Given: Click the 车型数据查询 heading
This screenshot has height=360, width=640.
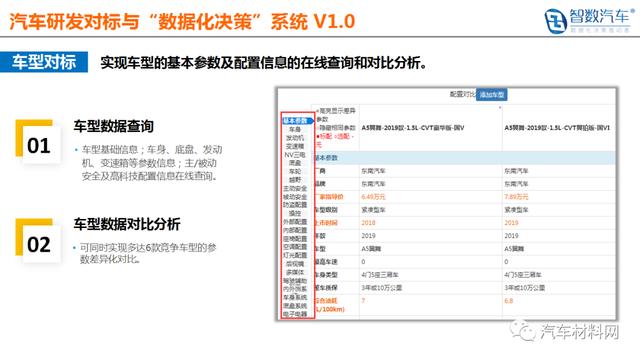Looking at the screenshot, I should point(113,126).
